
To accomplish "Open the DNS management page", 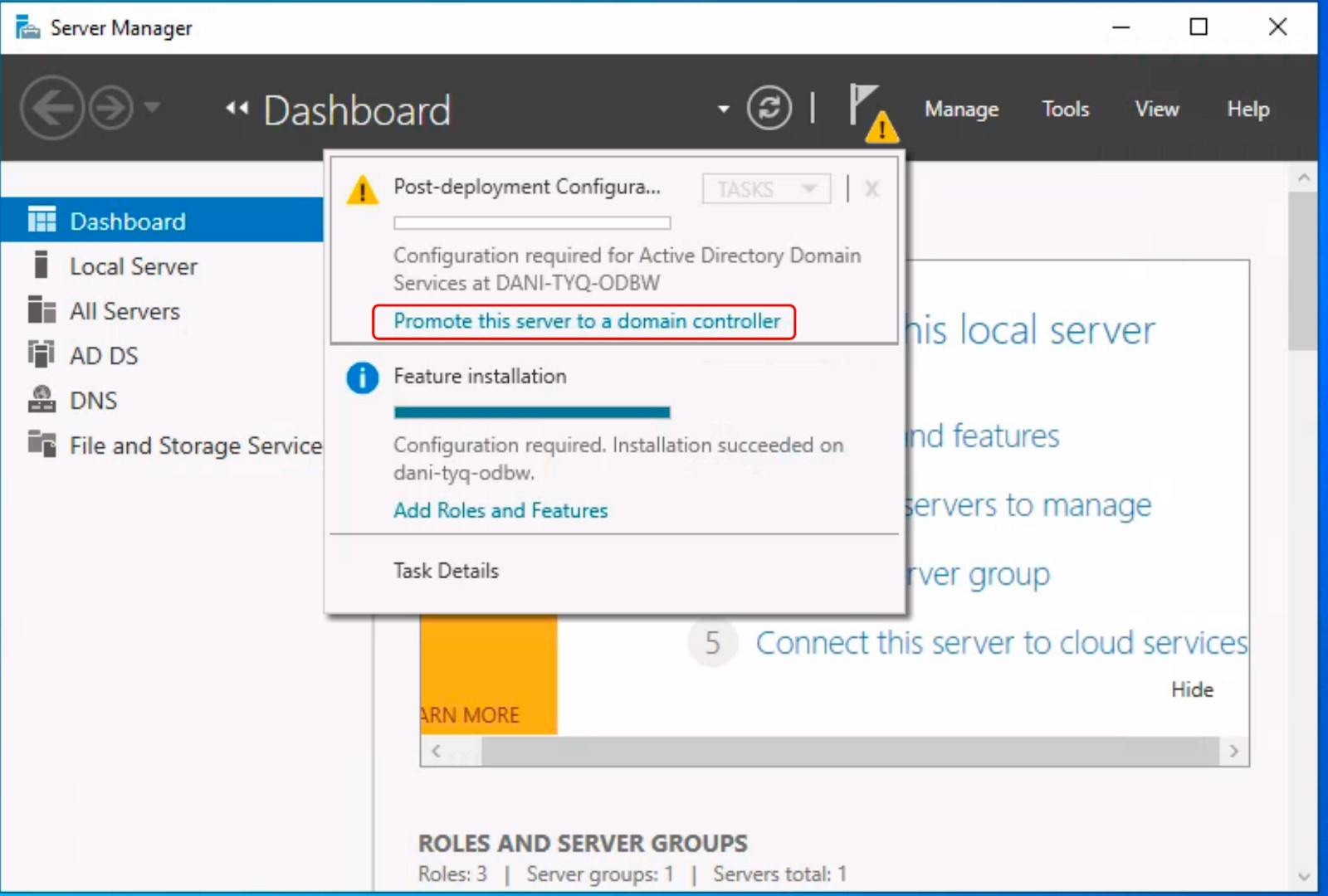I will 93,400.
